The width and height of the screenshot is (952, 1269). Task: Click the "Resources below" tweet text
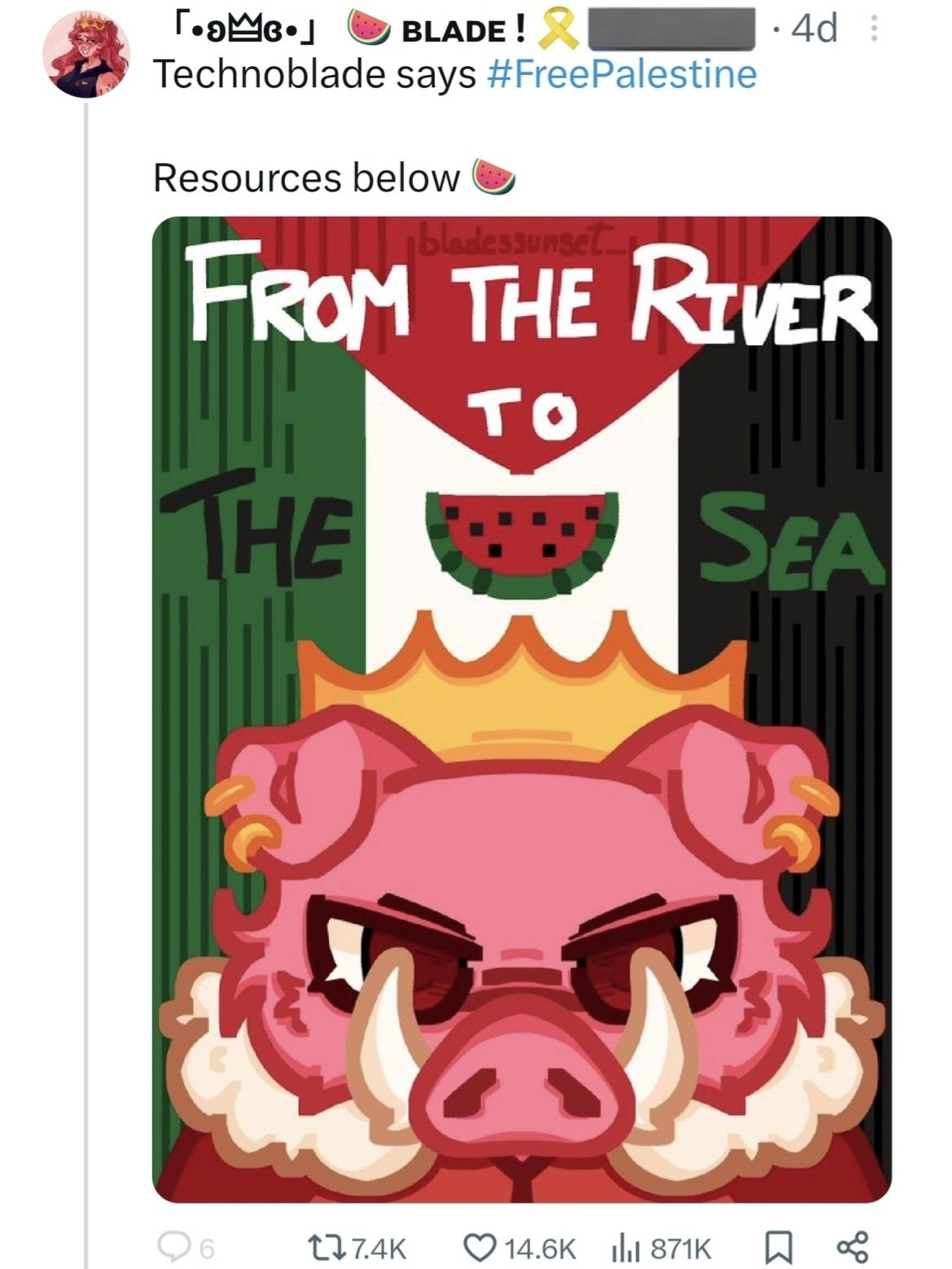[x=306, y=177]
